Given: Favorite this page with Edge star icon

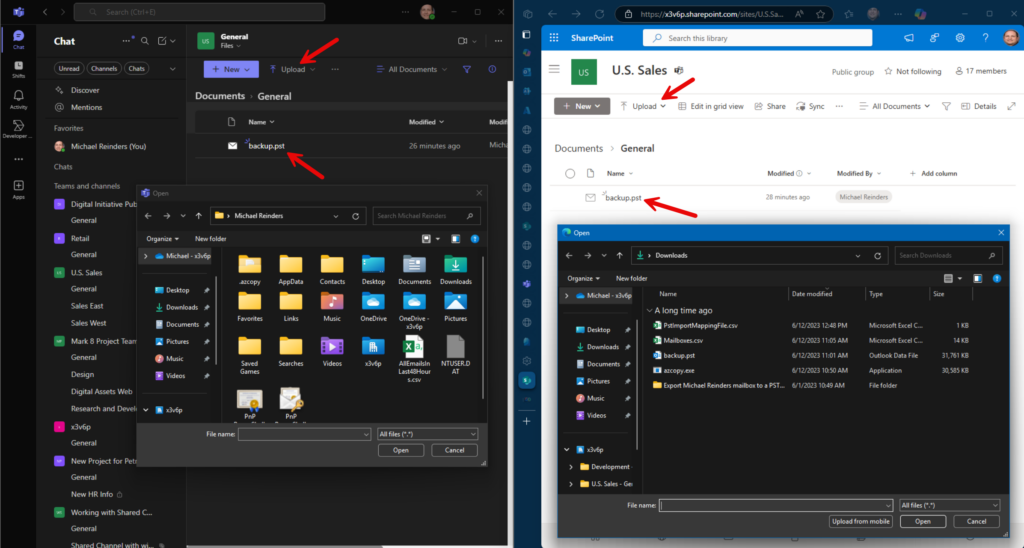Looking at the screenshot, I should click(820, 14).
